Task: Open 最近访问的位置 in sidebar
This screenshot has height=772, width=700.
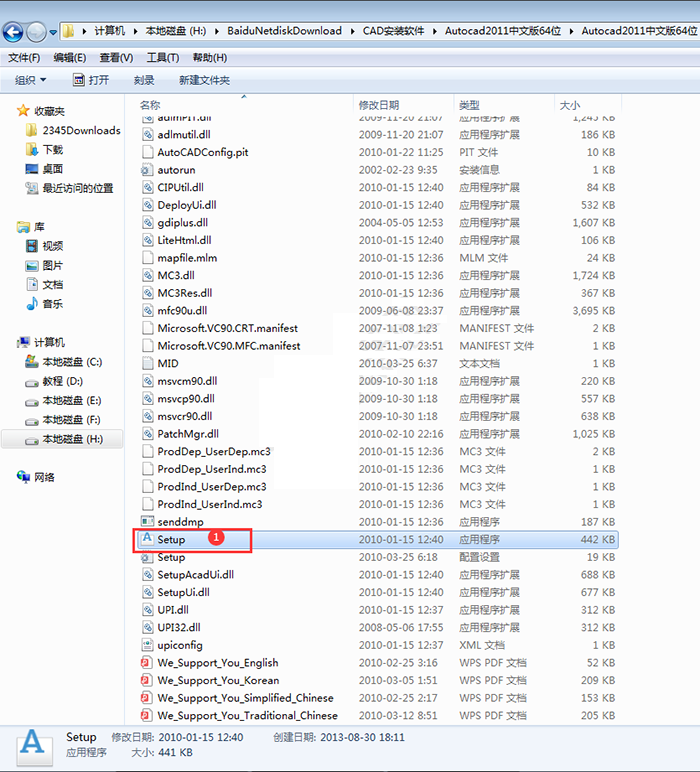Action: pyautogui.click(x=69, y=188)
